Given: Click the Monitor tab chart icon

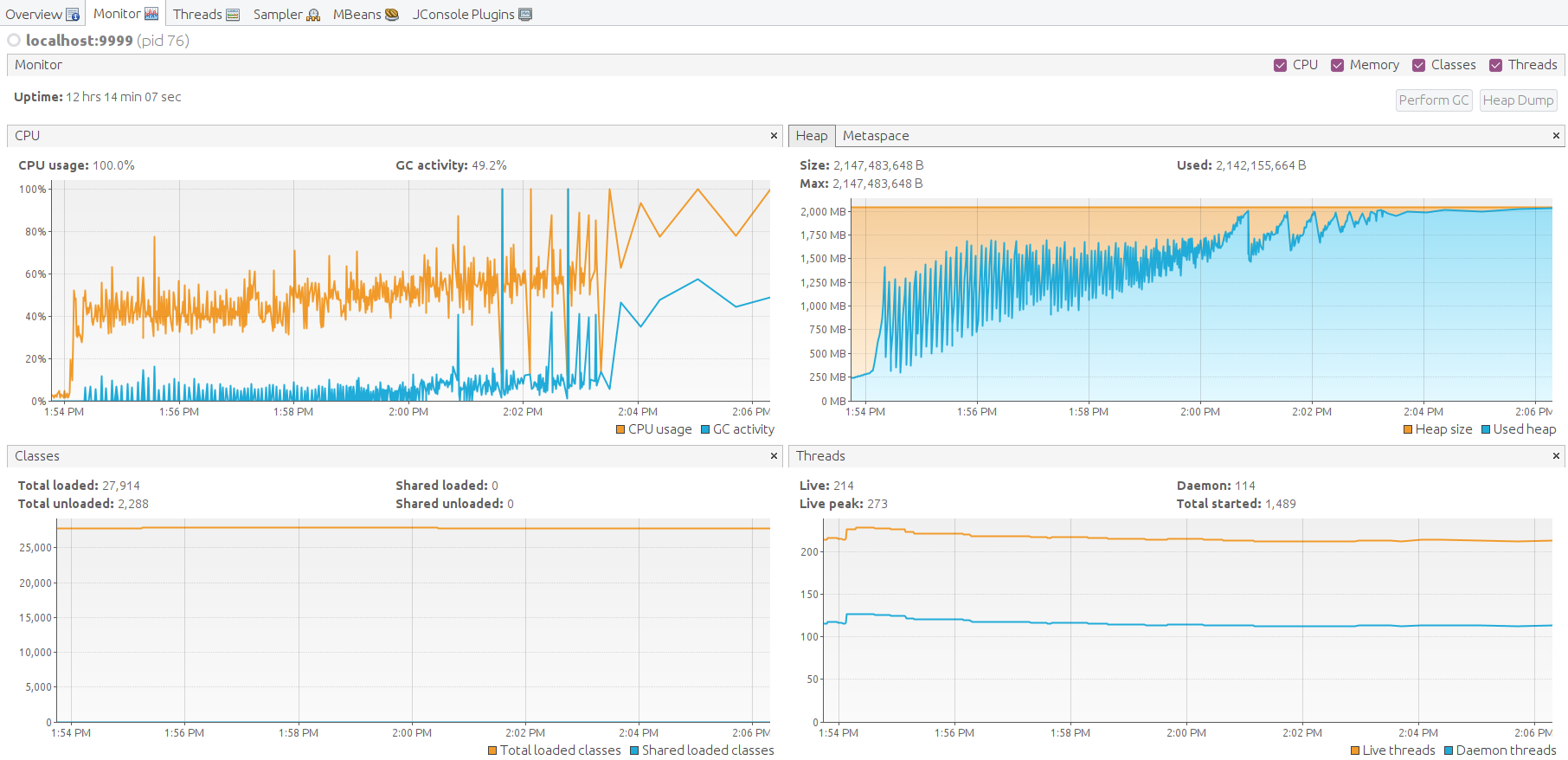Looking at the screenshot, I should (151, 14).
